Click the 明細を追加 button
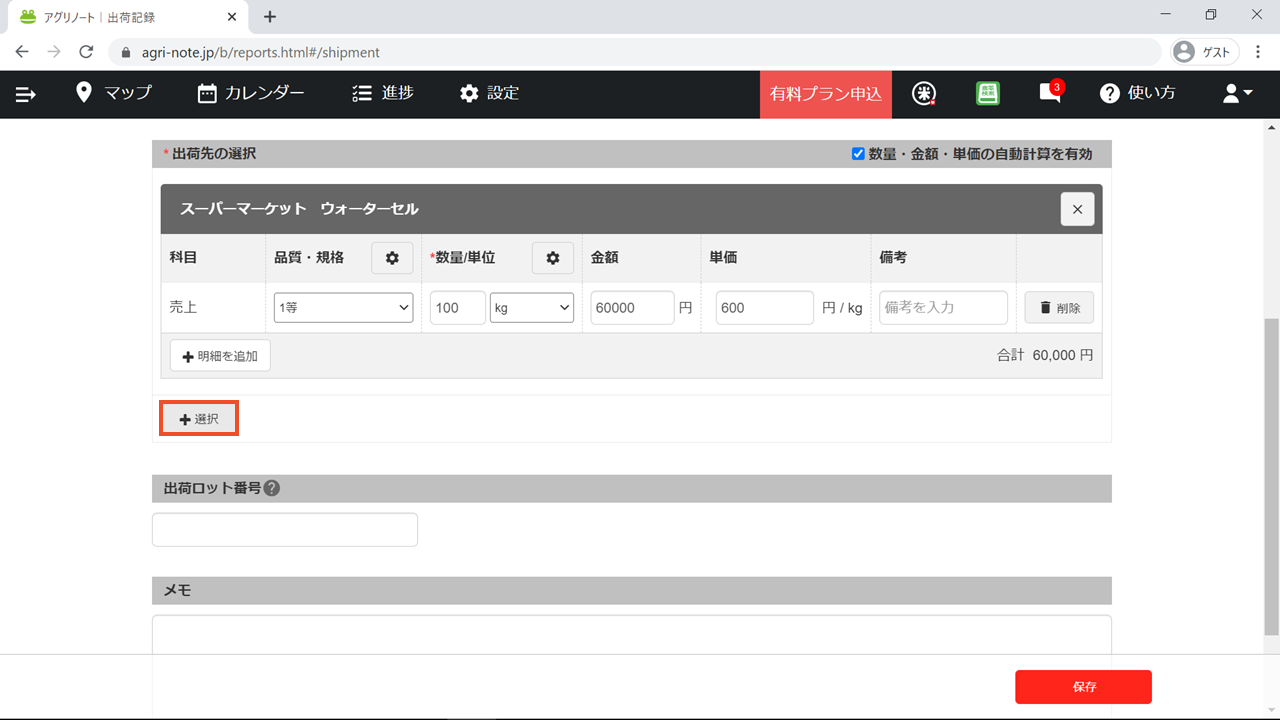This screenshot has height=720, width=1280. 220,356
